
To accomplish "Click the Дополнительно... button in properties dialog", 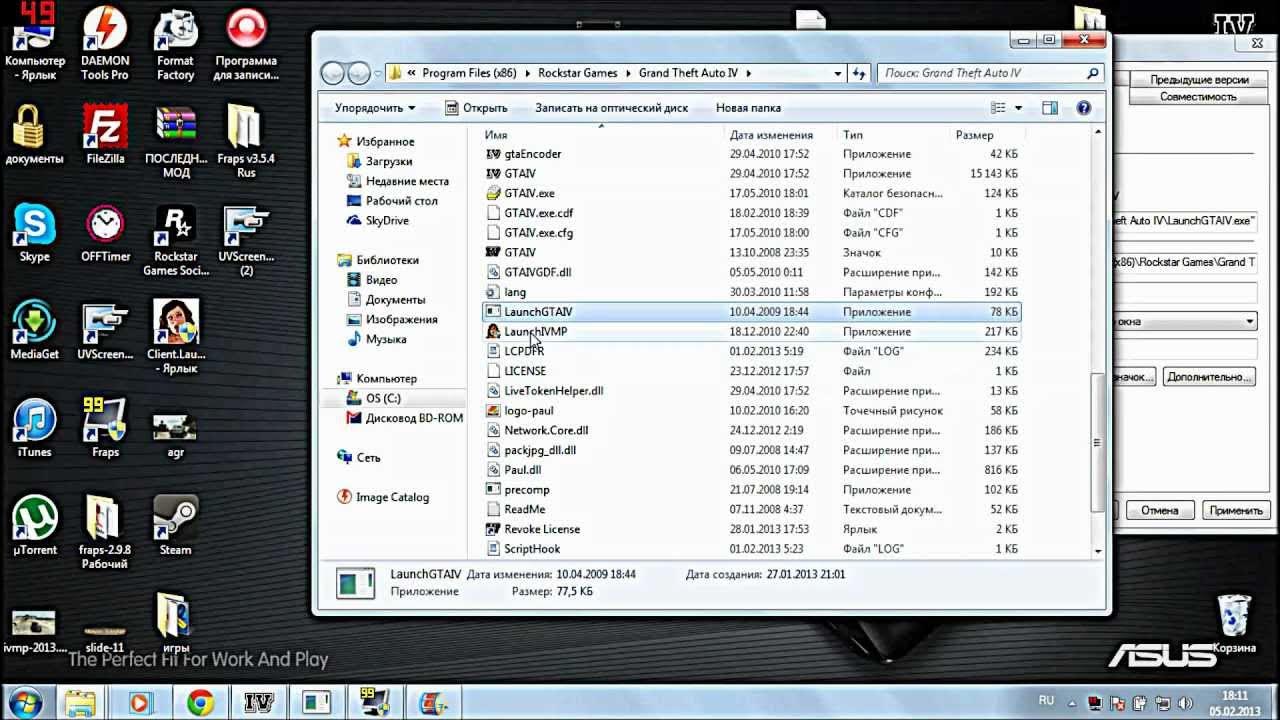I will pyautogui.click(x=1210, y=376).
